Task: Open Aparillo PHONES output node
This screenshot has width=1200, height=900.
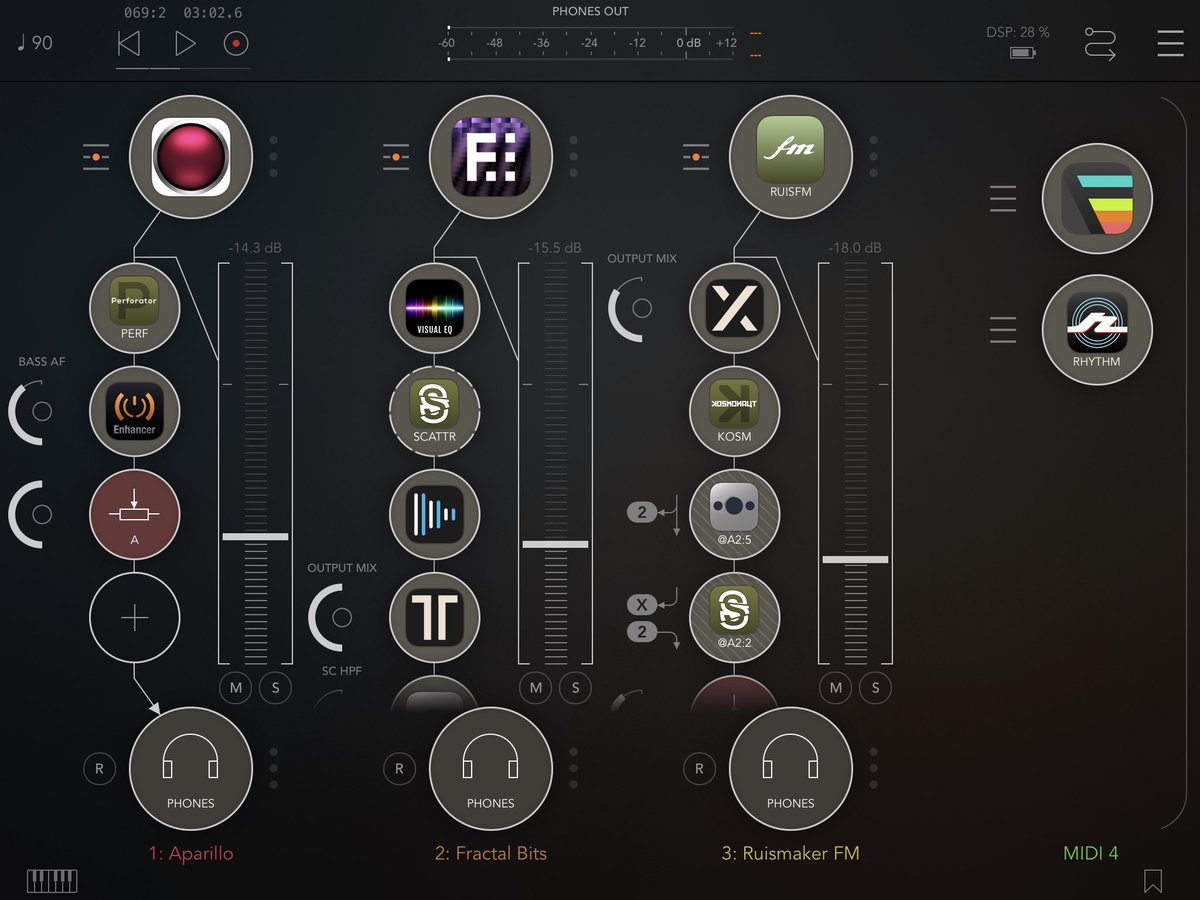Action: [x=191, y=769]
